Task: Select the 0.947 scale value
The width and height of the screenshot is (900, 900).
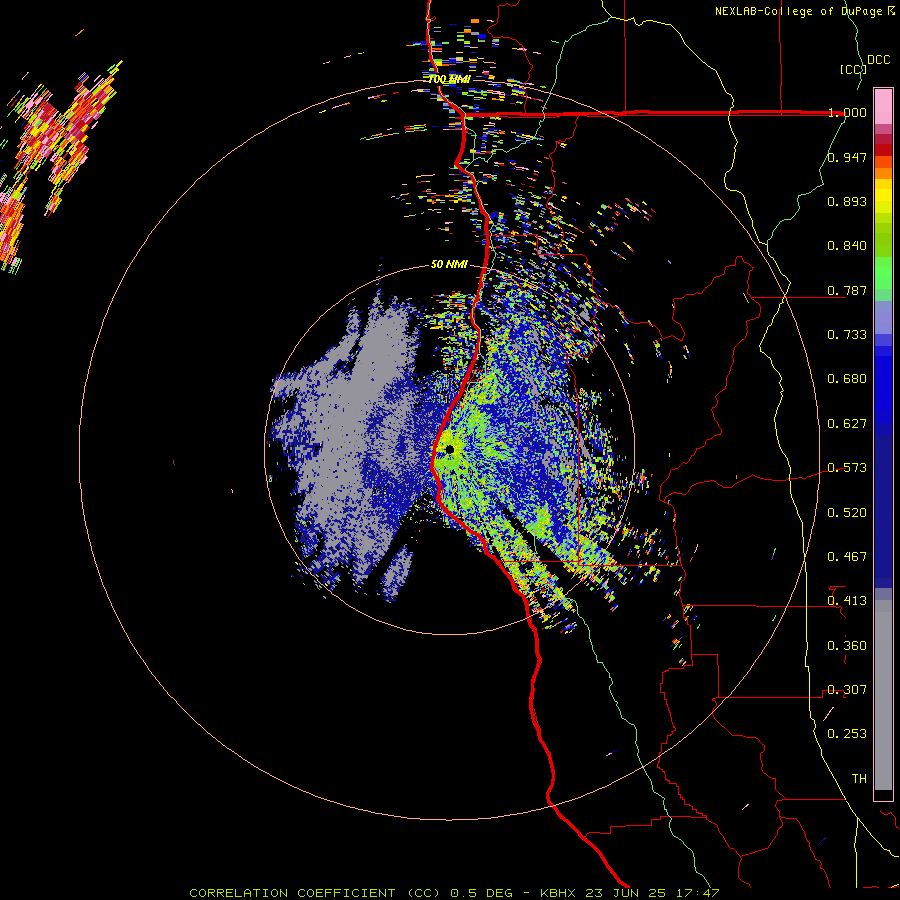Action: (x=847, y=157)
